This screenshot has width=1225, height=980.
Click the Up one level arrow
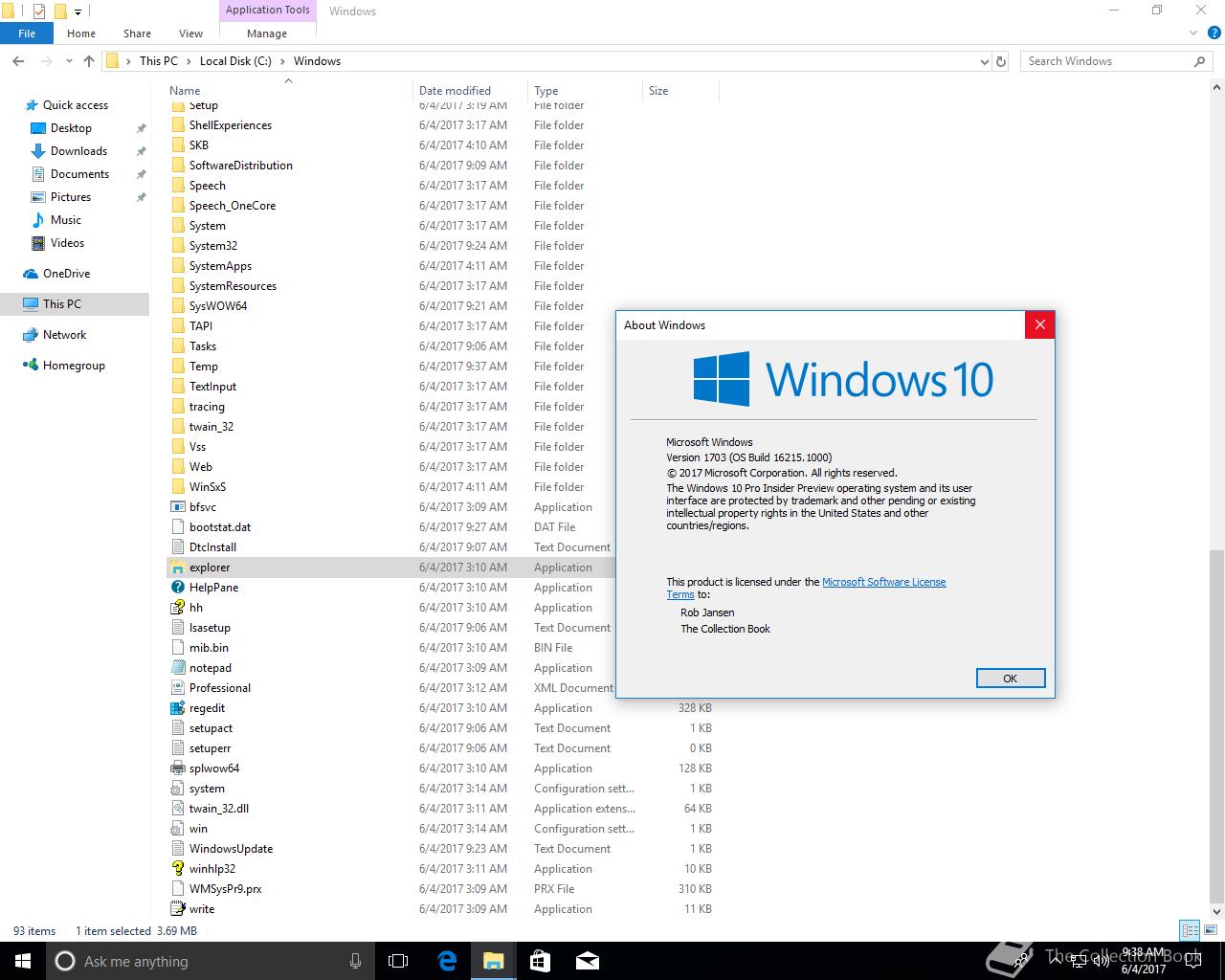[x=89, y=61]
